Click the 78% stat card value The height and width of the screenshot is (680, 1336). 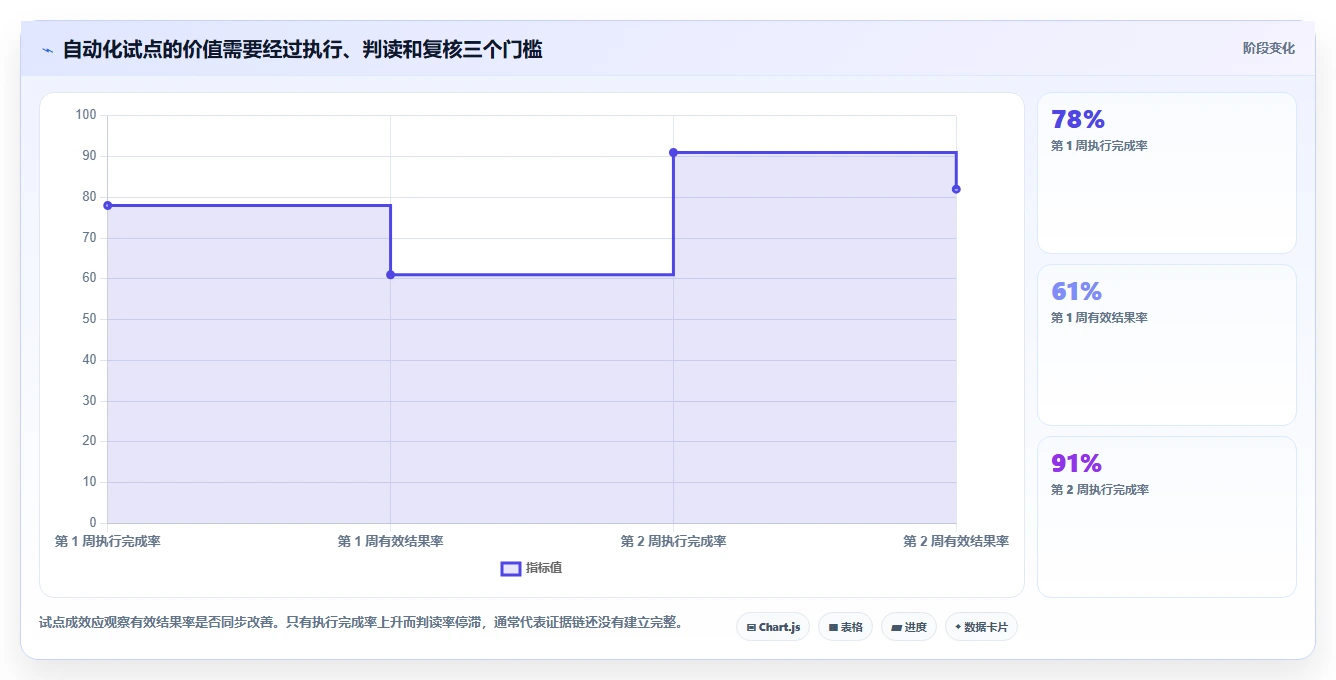click(x=1078, y=120)
